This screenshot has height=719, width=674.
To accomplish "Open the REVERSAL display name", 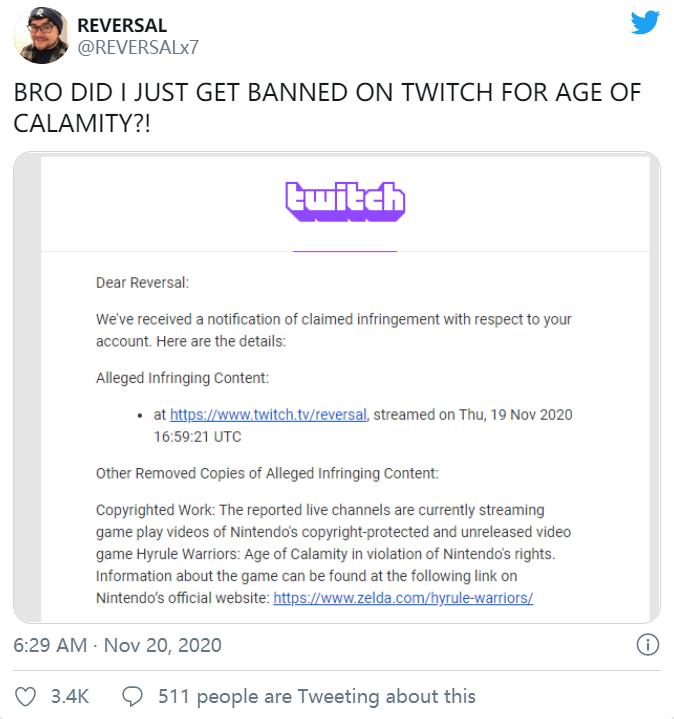I will tap(121, 24).
